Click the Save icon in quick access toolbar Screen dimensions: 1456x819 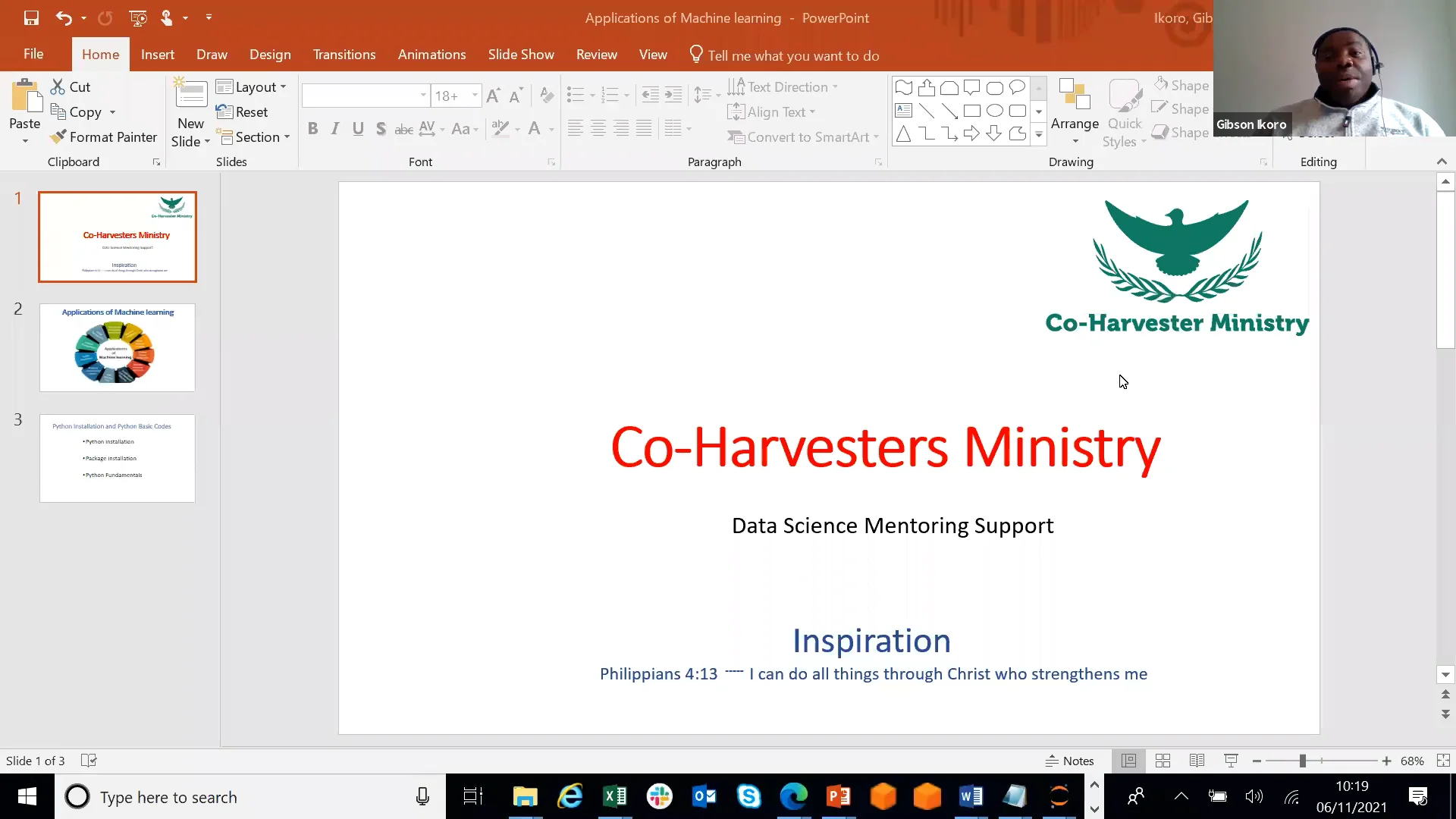click(x=31, y=18)
